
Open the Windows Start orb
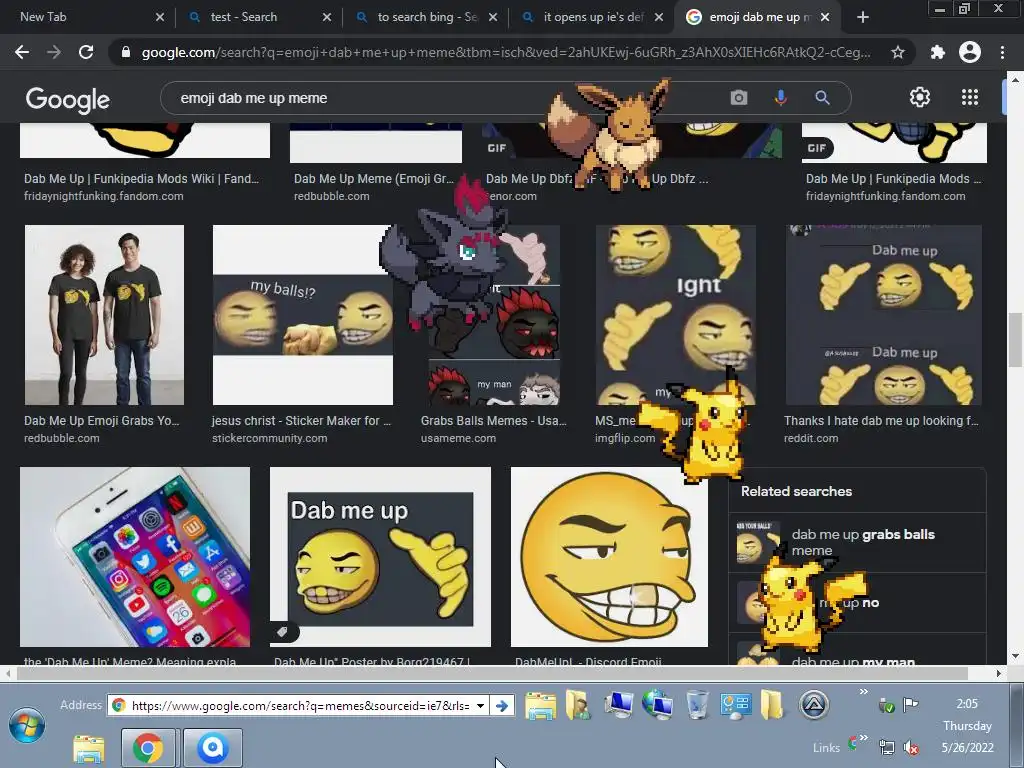tap(27, 725)
